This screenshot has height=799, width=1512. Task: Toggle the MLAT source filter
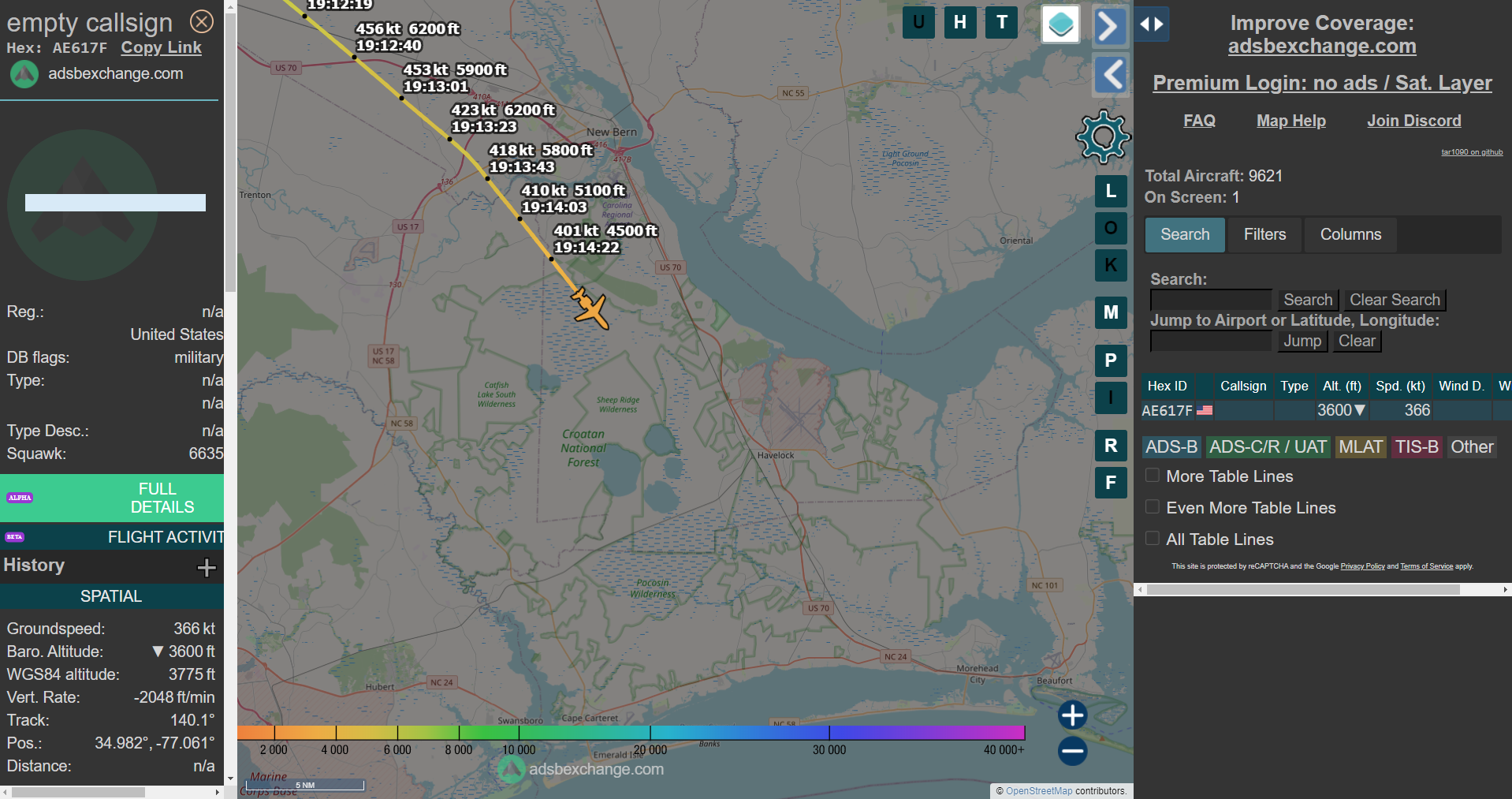pos(1361,447)
